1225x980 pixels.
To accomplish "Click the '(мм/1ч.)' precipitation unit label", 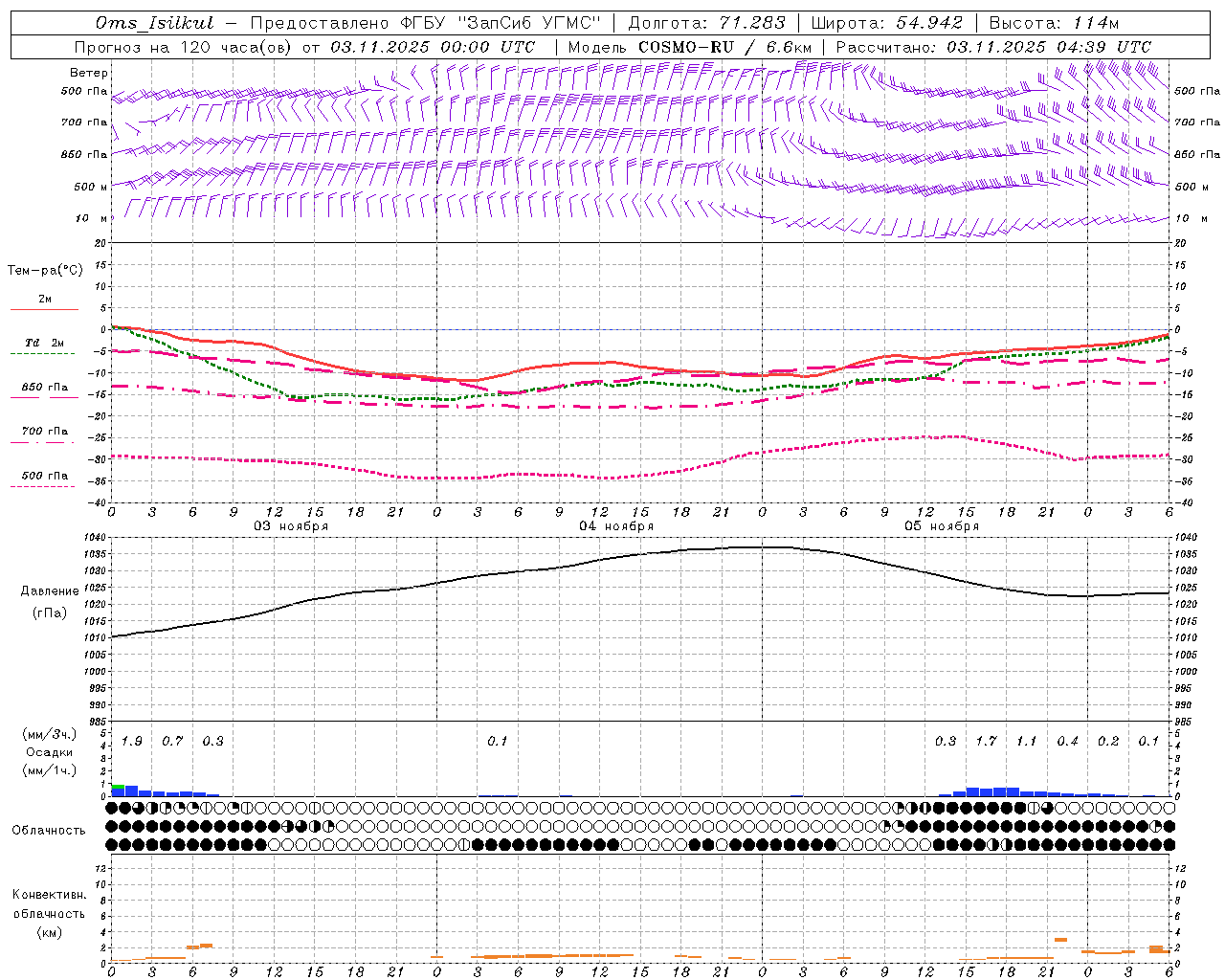I will [49, 770].
